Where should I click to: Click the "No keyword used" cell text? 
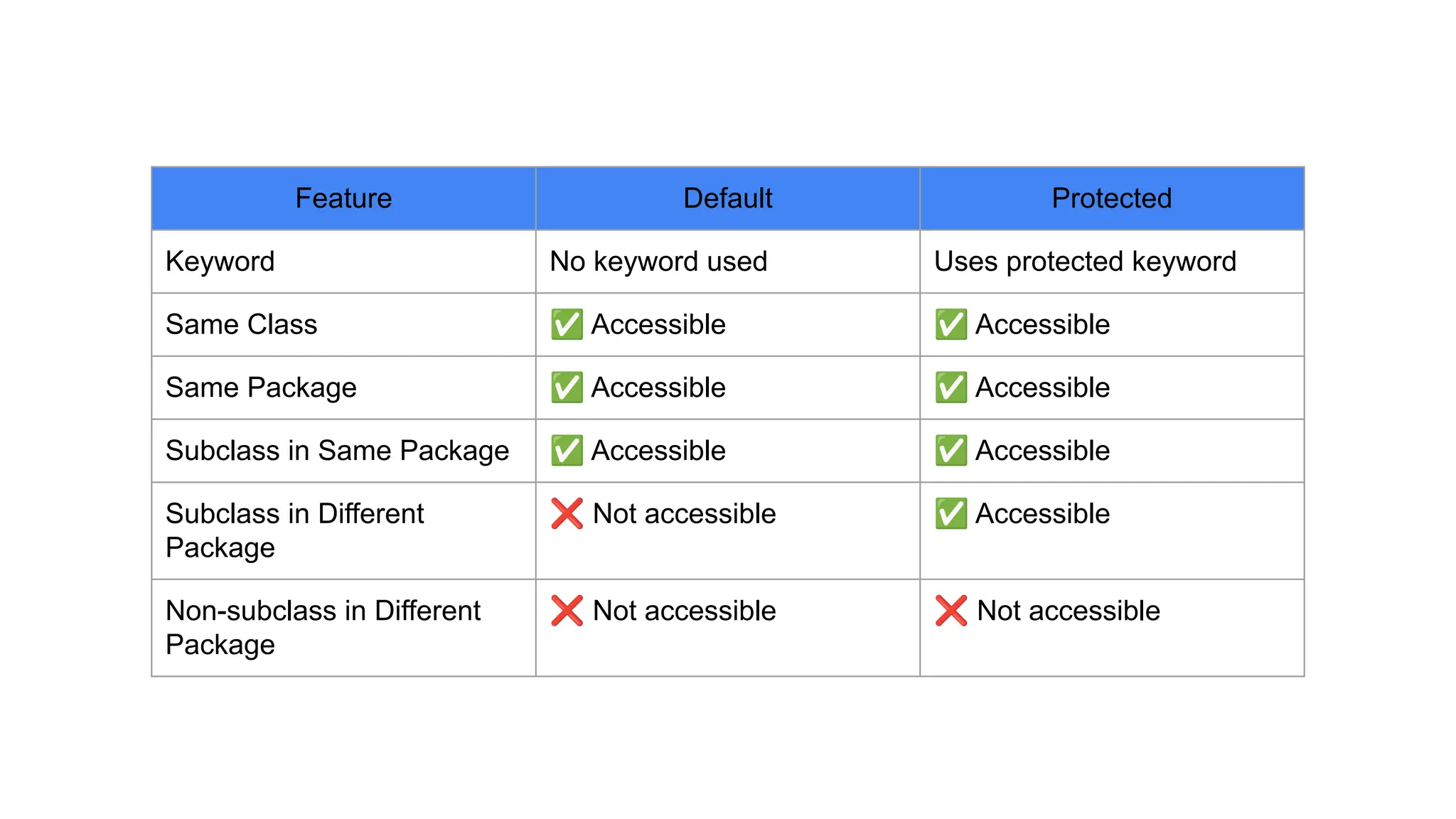coord(658,262)
